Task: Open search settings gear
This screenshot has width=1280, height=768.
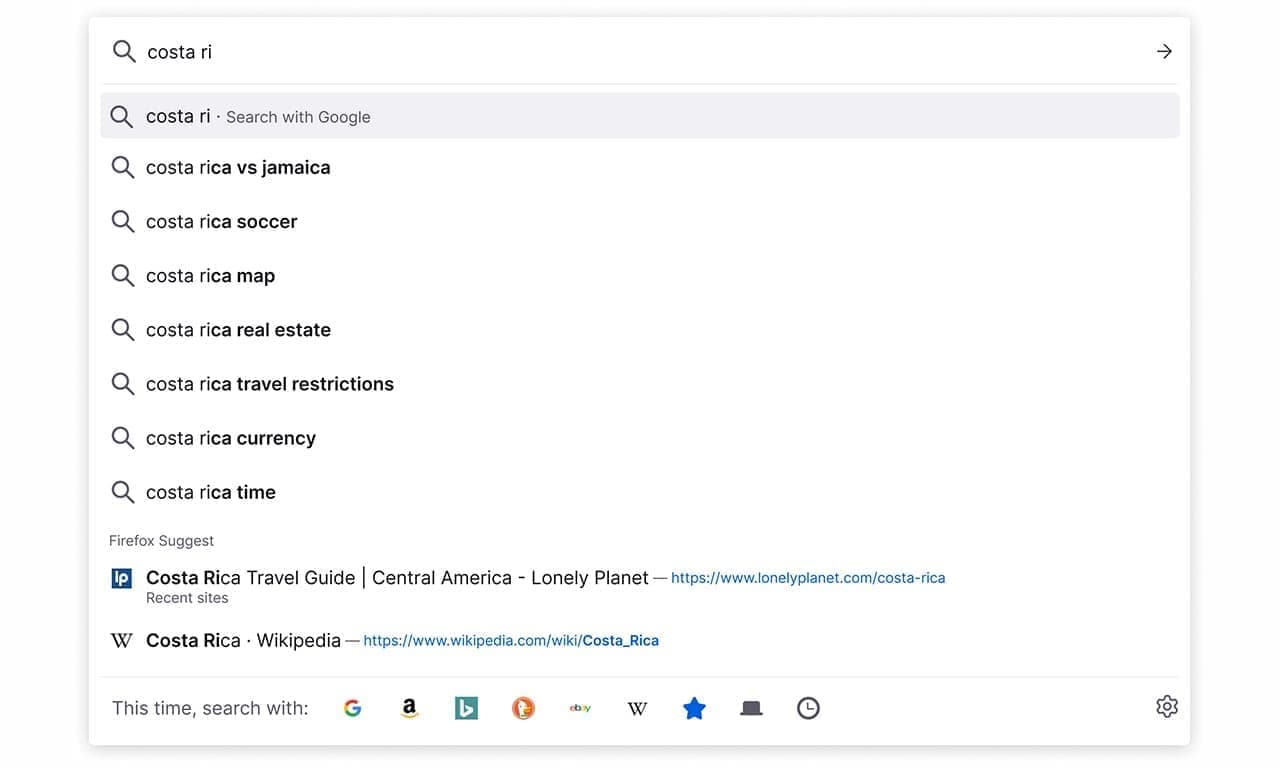Action: point(1166,707)
